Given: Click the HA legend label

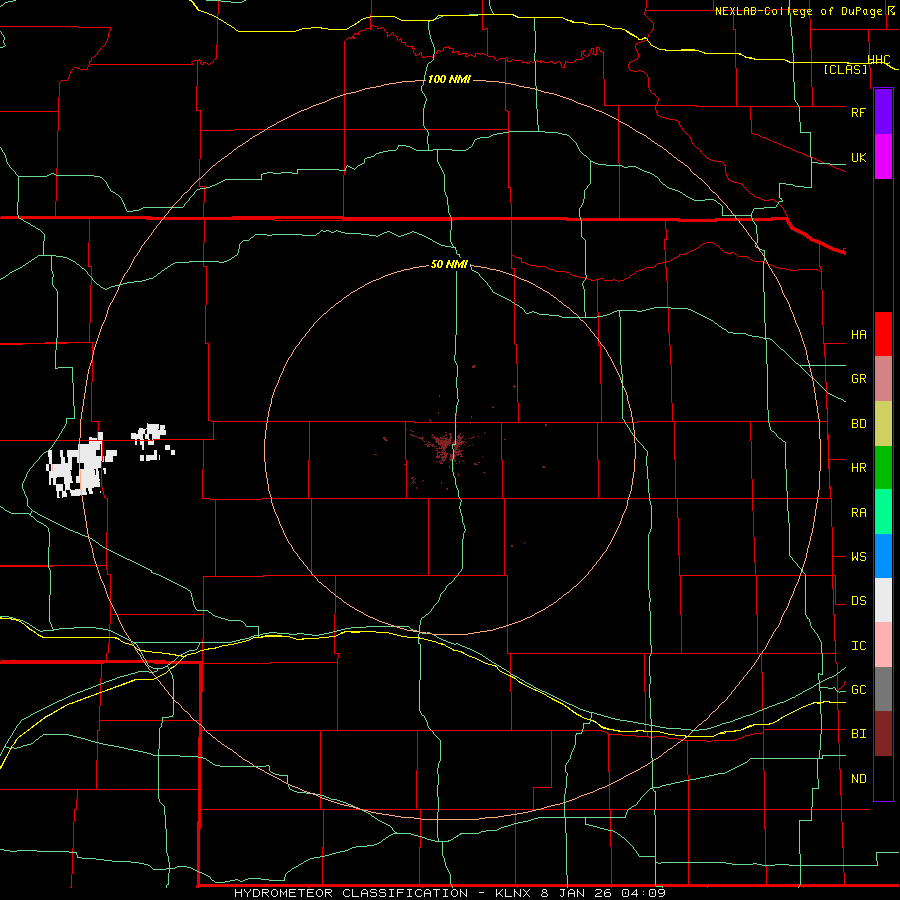Looking at the screenshot, I should (858, 335).
